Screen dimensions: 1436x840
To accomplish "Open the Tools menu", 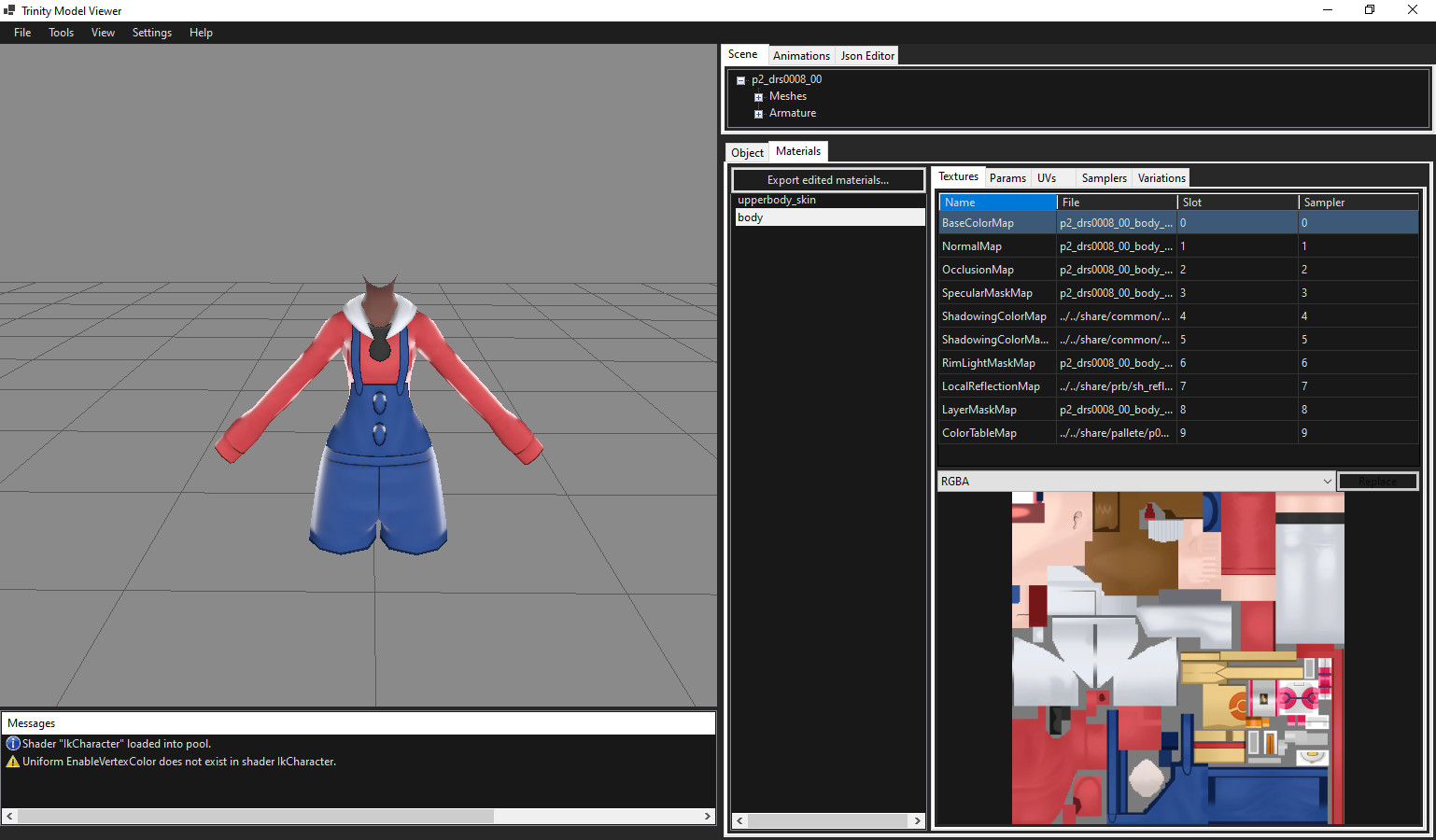I will point(61,33).
